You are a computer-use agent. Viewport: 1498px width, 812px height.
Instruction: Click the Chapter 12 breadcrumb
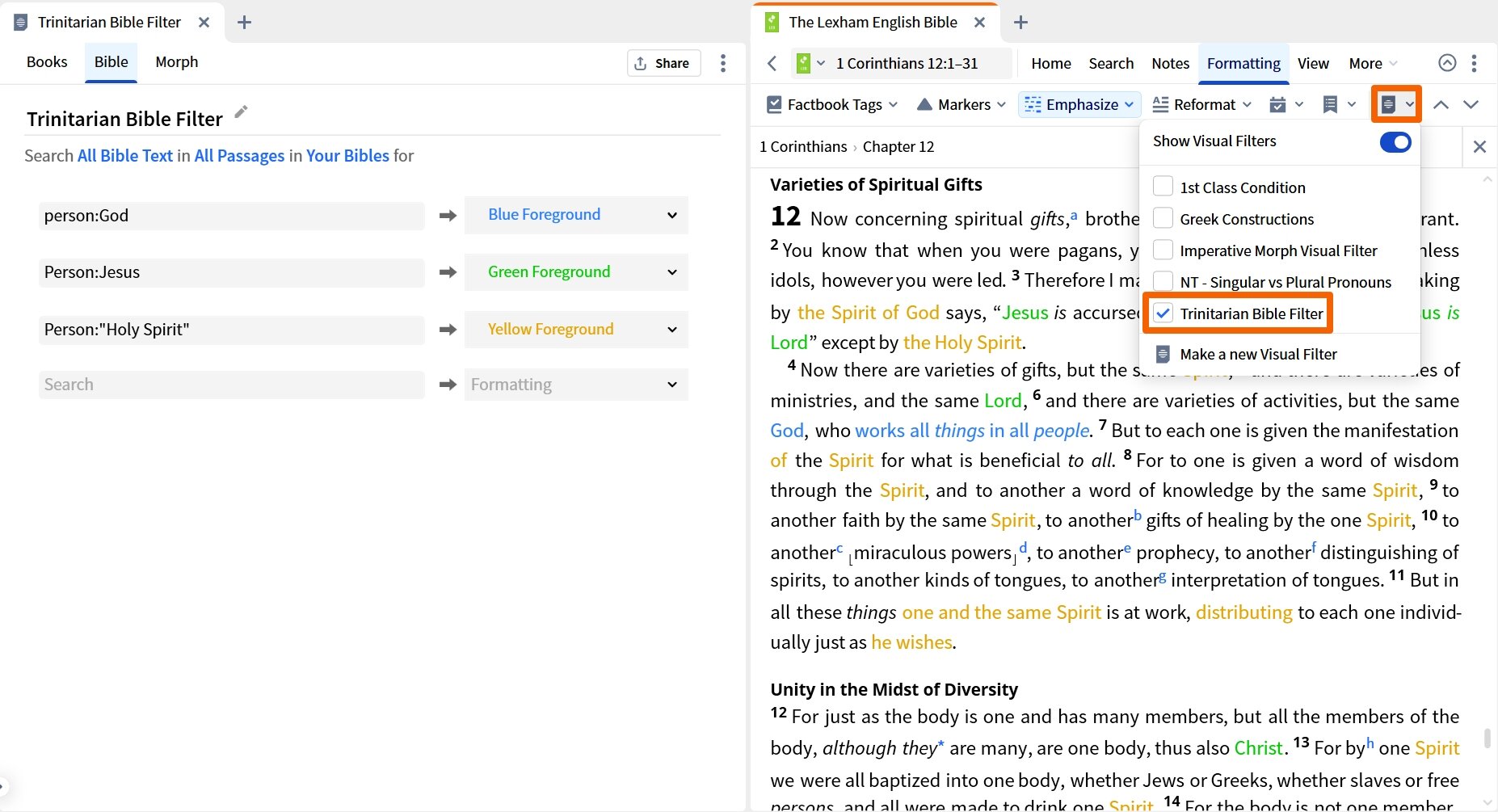pyautogui.click(x=898, y=146)
